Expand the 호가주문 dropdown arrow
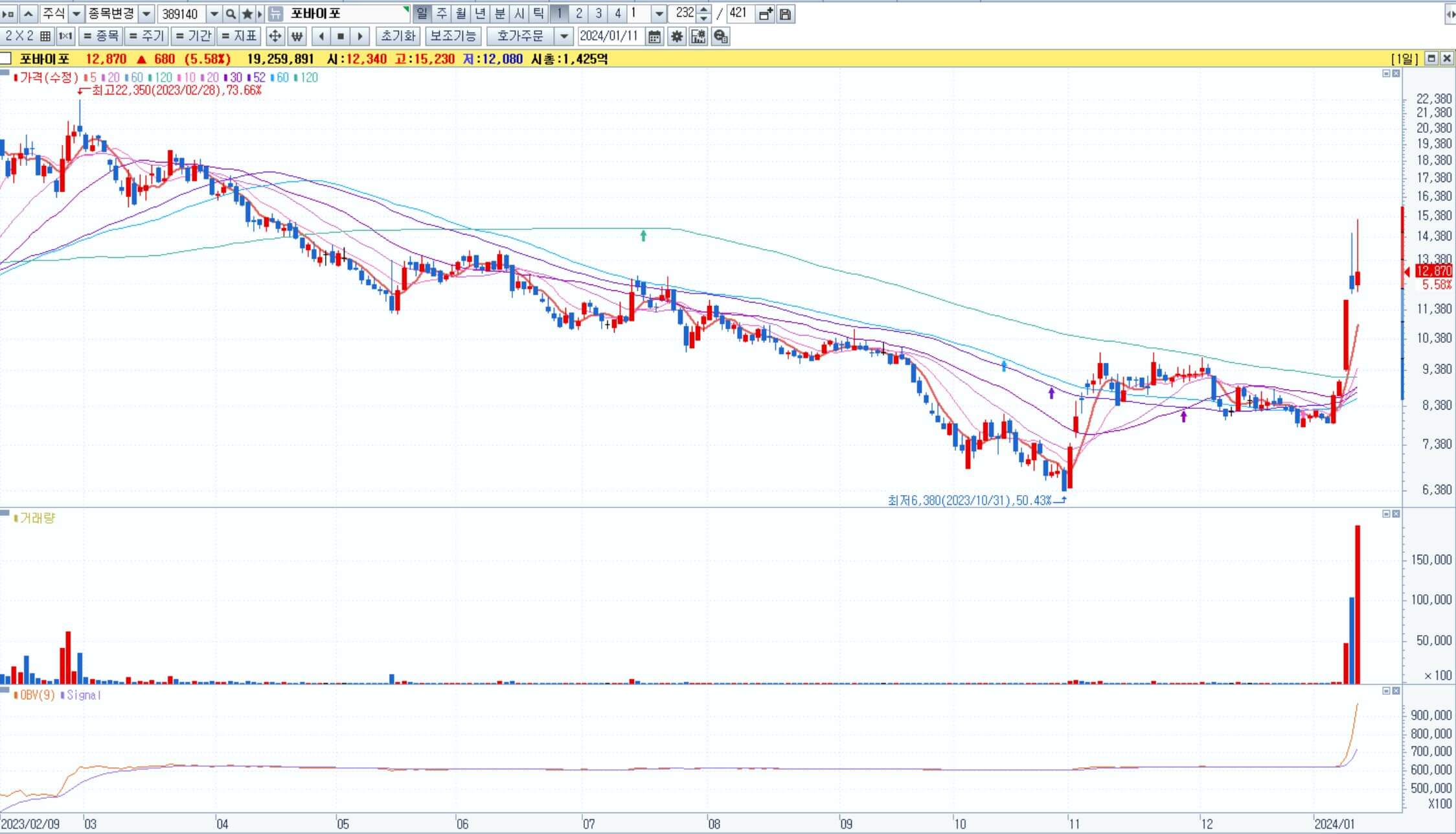The width and height of the screenshot is (1456, 834). tap(564, 36)
